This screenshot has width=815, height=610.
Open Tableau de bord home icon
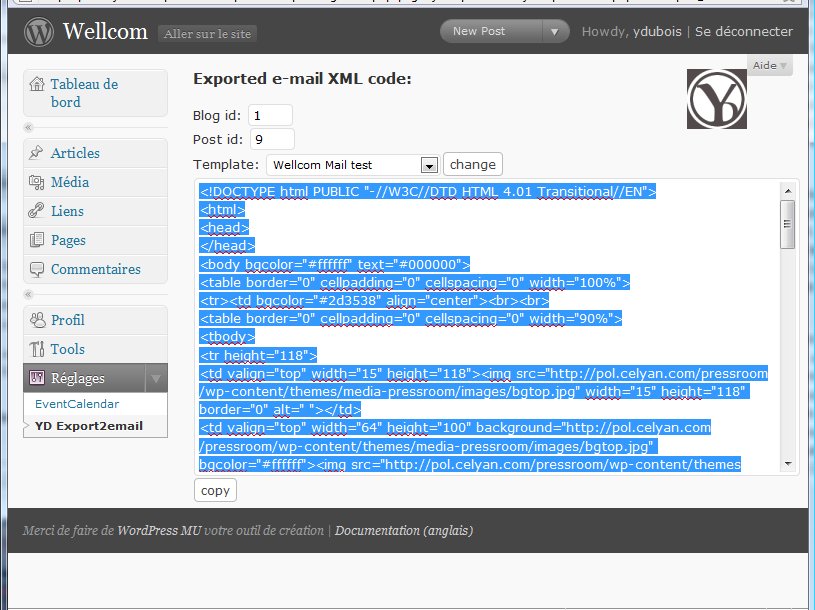(37, 84)
